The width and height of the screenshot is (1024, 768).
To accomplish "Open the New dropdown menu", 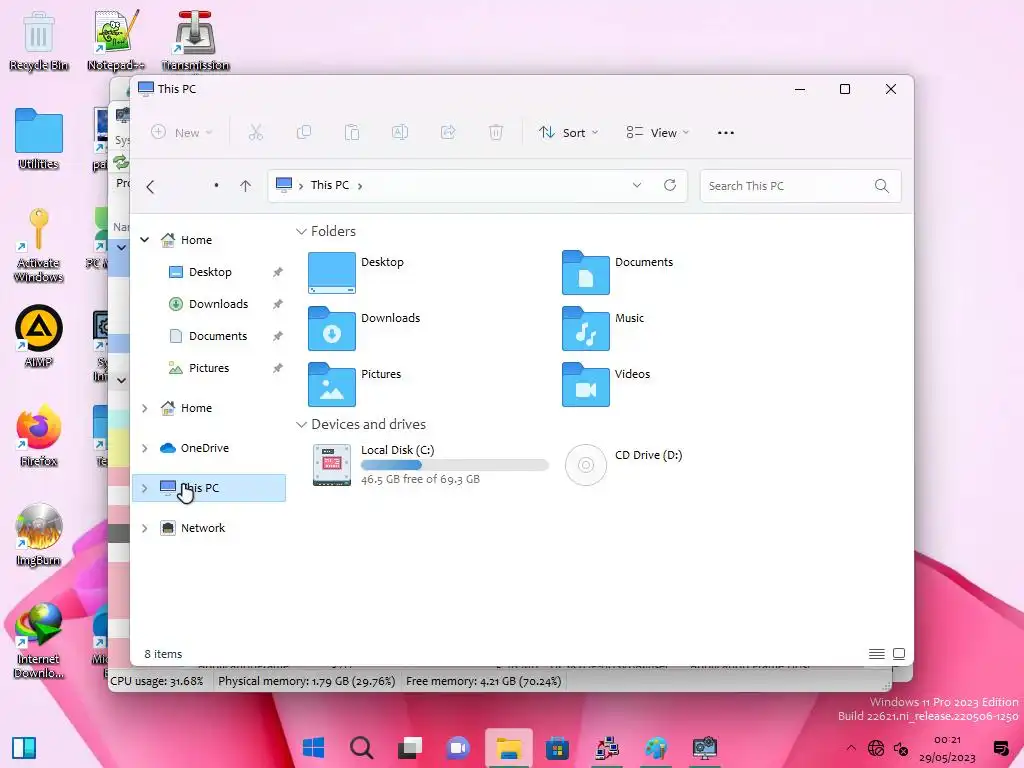I will click(x=182, y=133).
